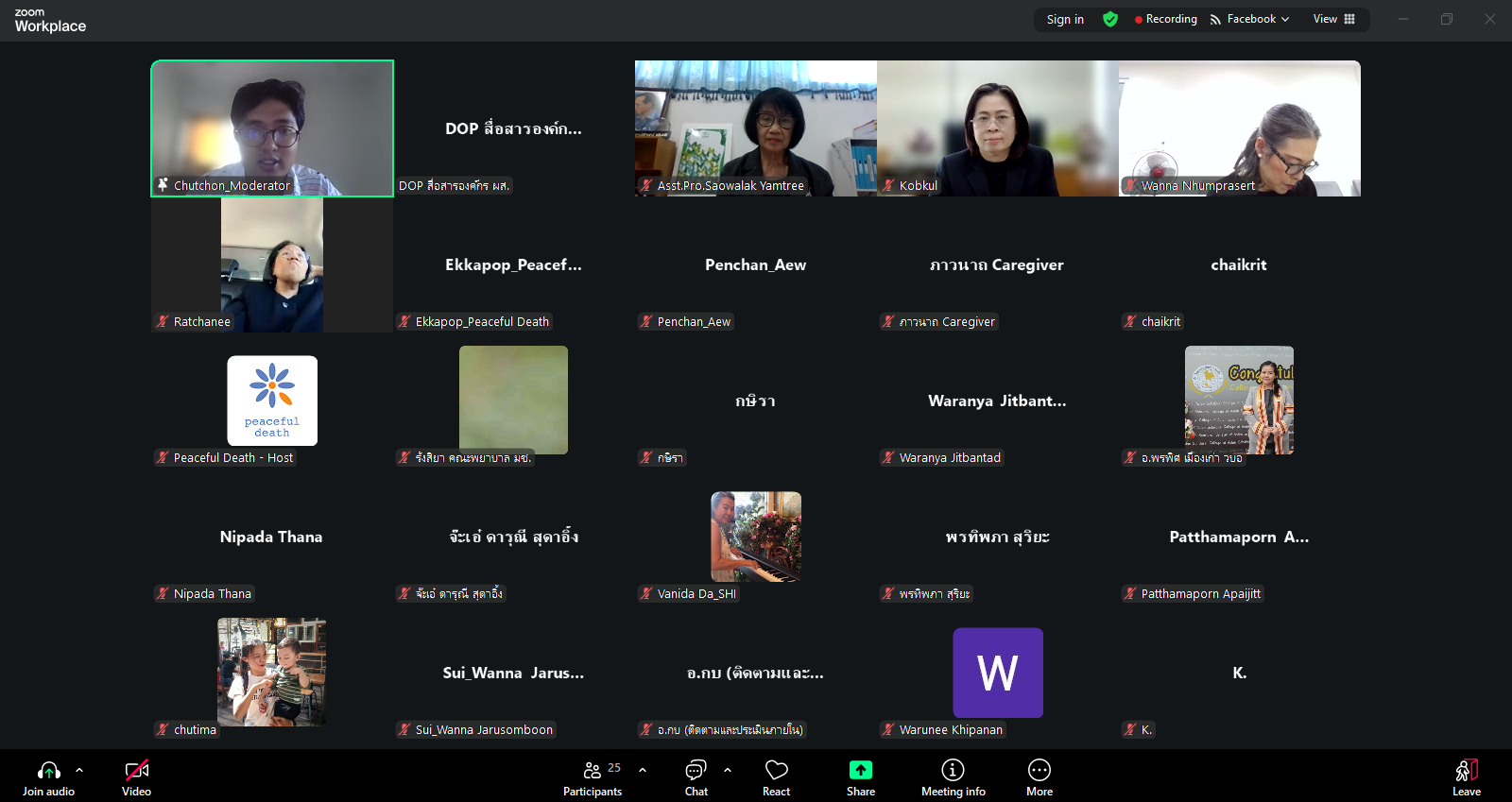Click the green encryption shield icon
Image resolution: width=1512 pixels, height=802 pixels.
point(1110,19)
